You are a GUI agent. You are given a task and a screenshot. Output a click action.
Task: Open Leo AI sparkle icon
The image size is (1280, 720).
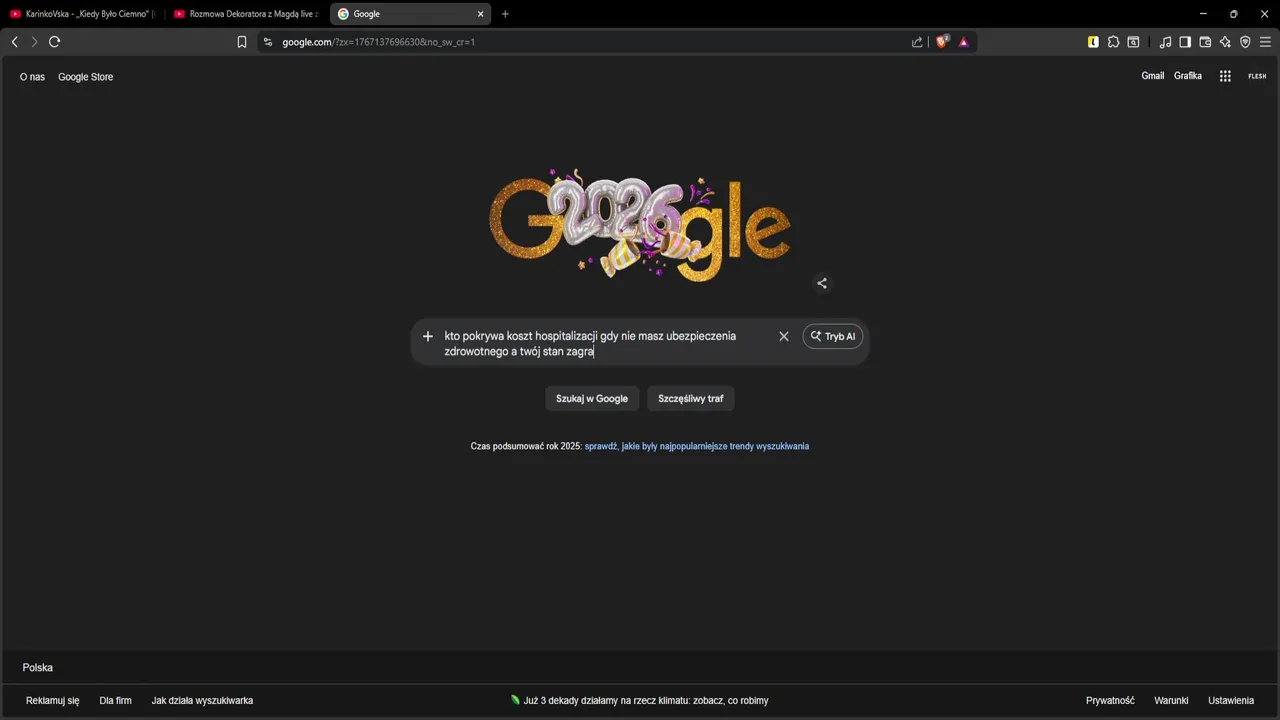coord(1225,42)
